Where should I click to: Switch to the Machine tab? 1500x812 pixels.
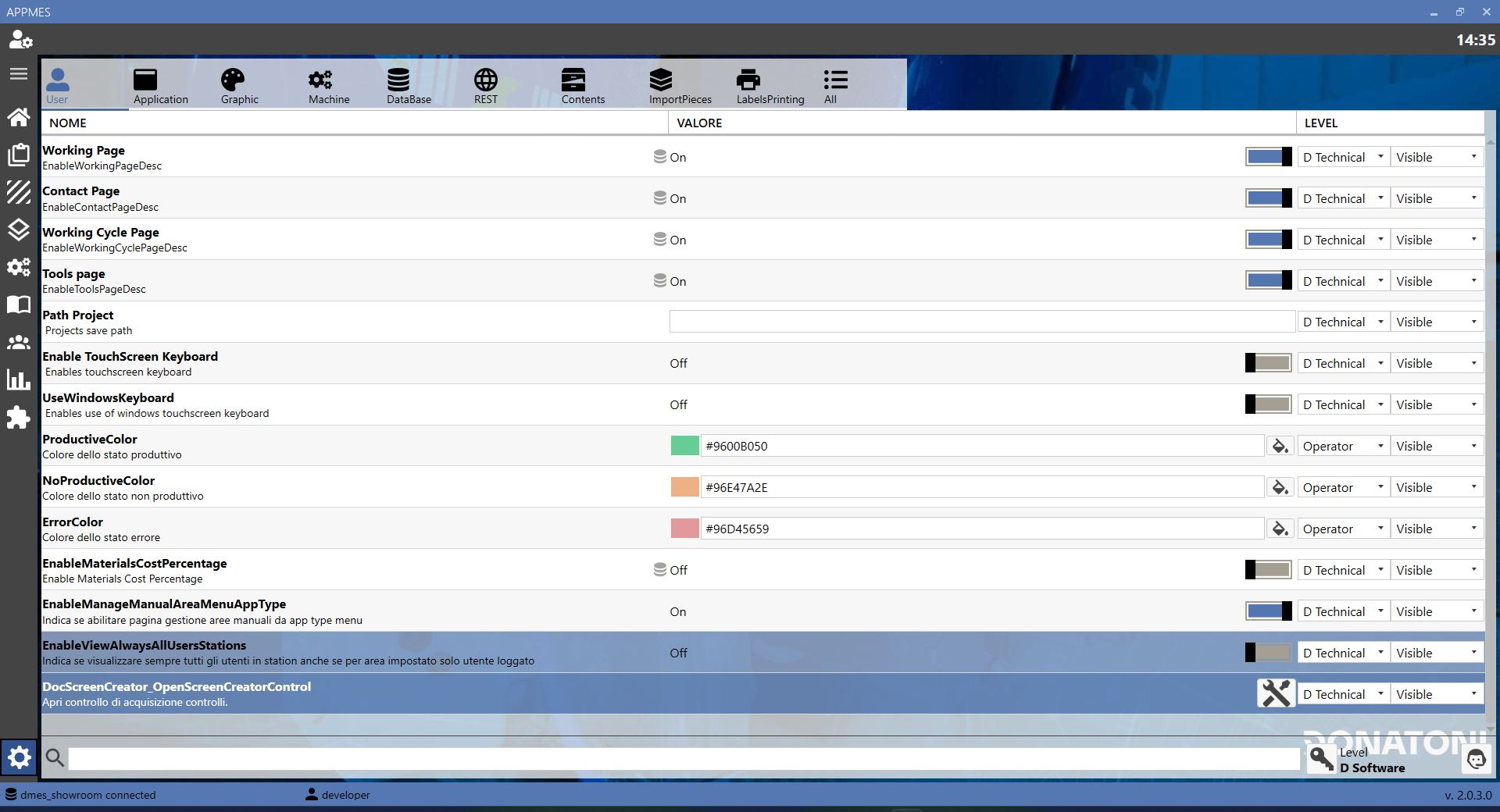pyautogui.click(x=329, y=86)
